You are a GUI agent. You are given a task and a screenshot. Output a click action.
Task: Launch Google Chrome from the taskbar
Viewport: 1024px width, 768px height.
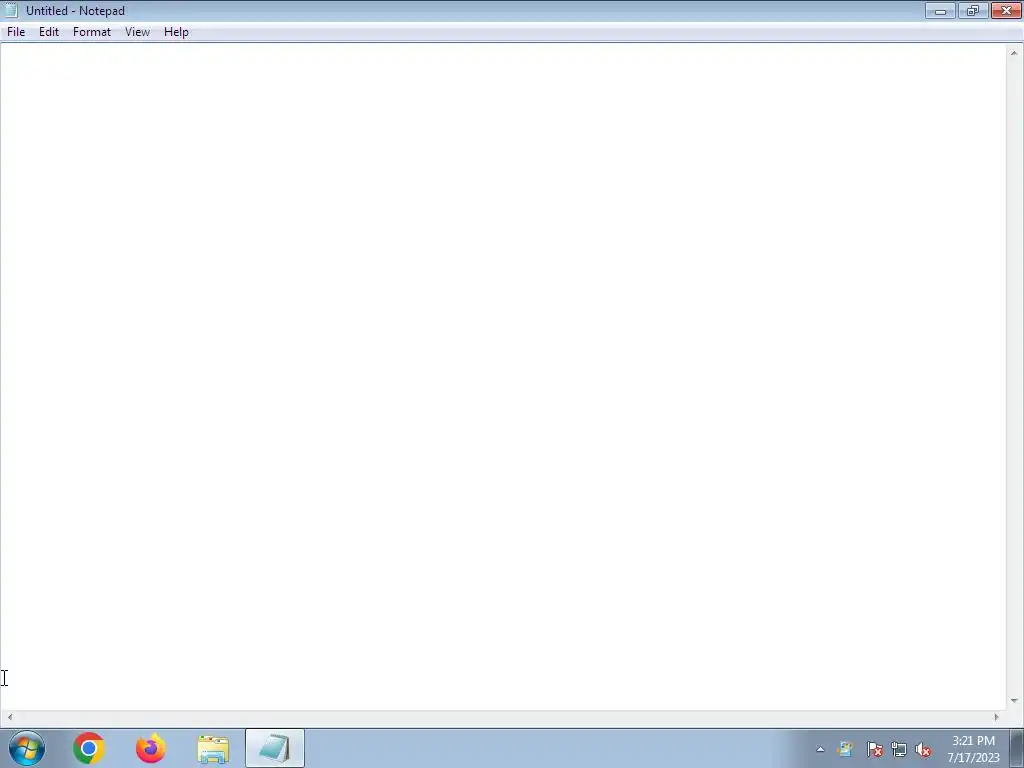(89, 748)
